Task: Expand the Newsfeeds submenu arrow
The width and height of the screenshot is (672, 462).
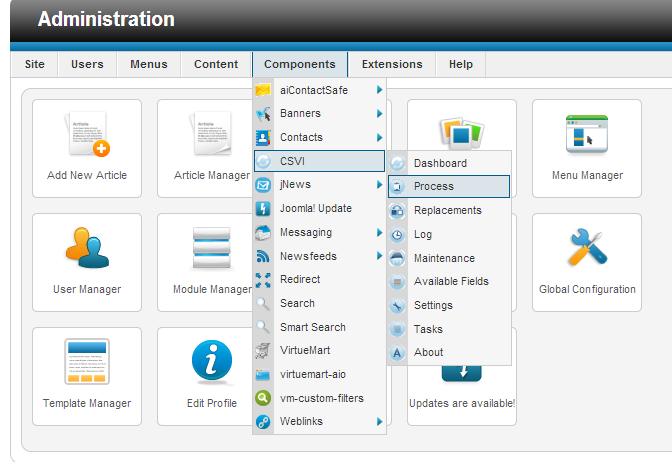Action: point(379,256)
